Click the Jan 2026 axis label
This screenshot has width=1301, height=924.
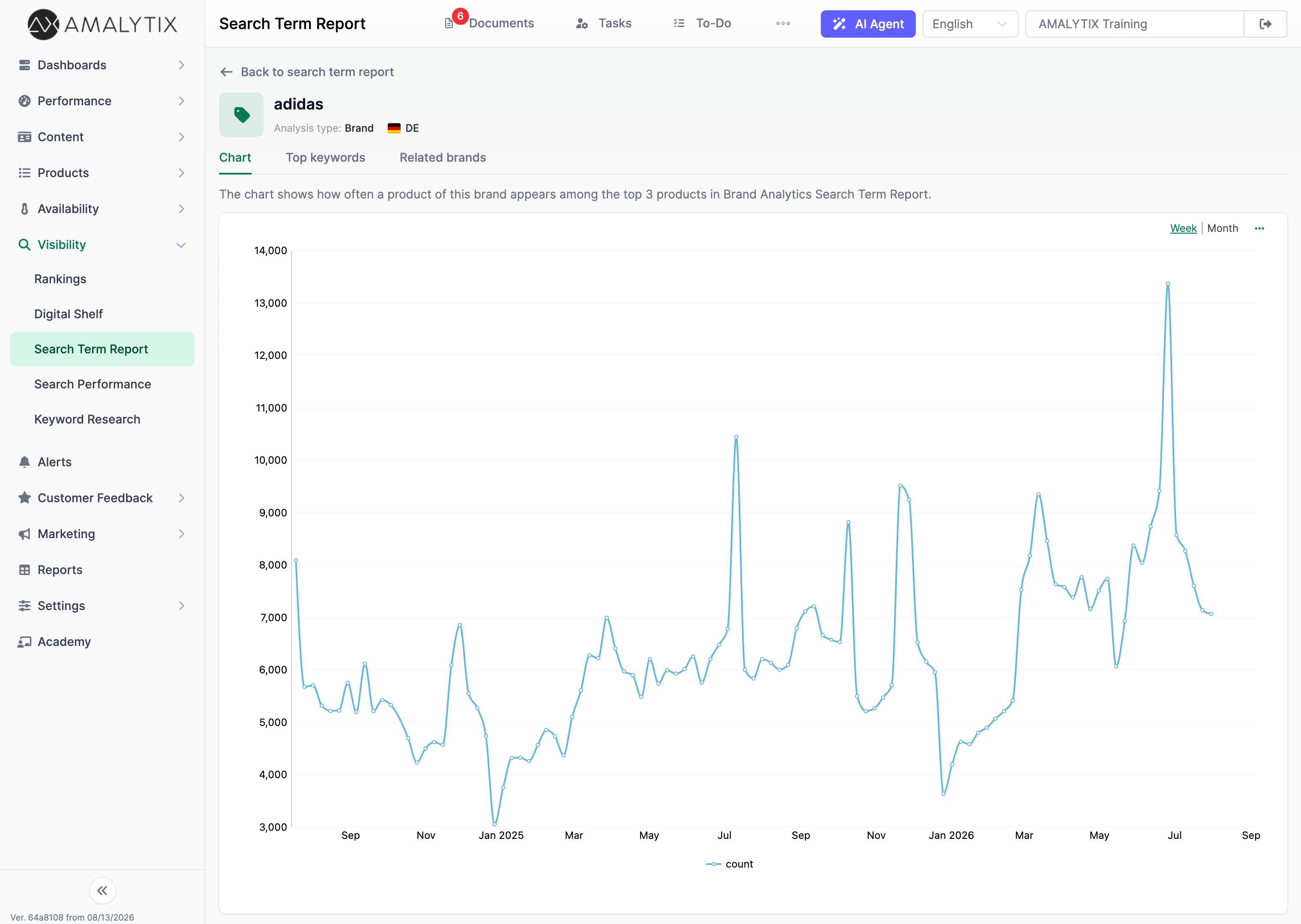(951, 835)
